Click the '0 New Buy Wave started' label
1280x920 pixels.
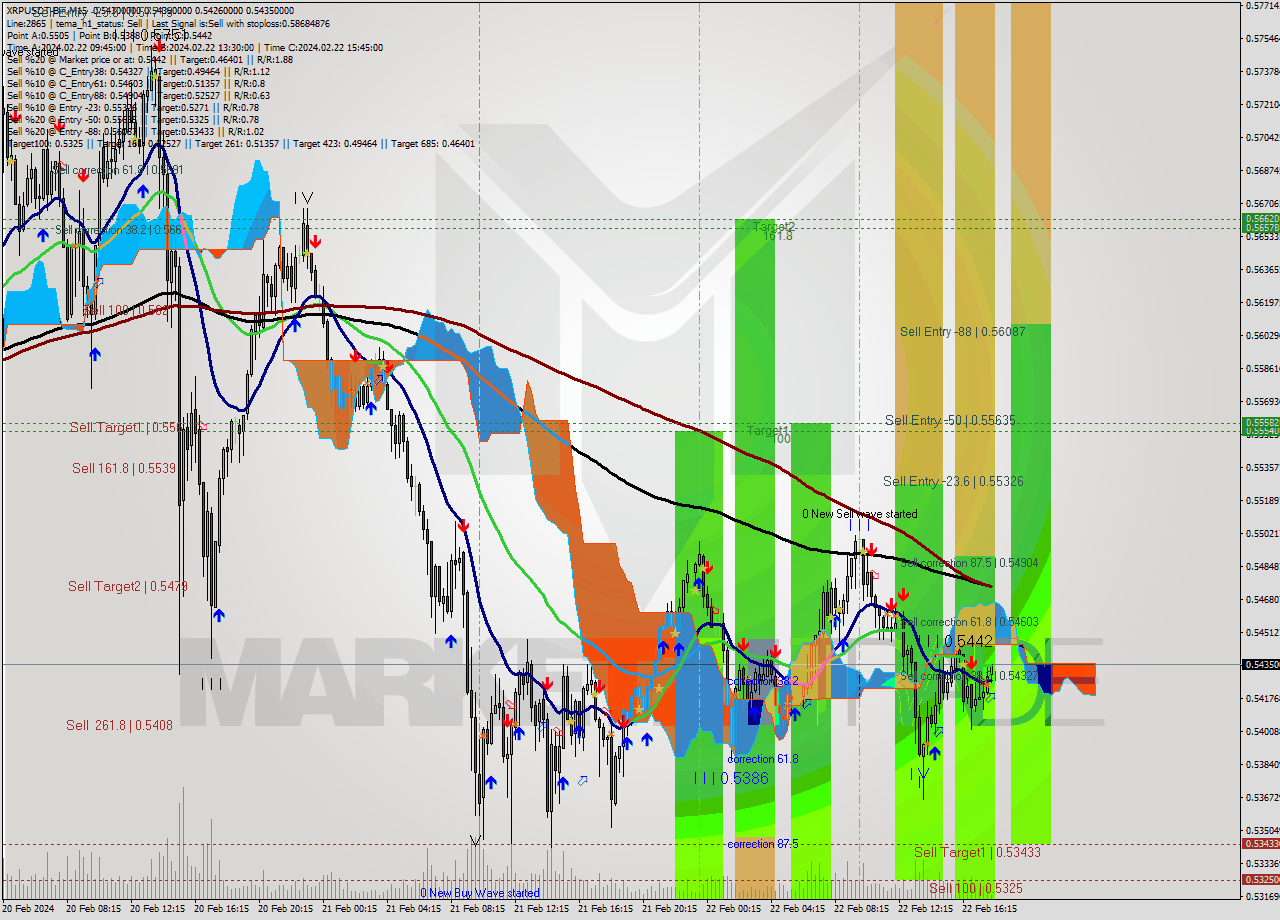pos(479,893)
